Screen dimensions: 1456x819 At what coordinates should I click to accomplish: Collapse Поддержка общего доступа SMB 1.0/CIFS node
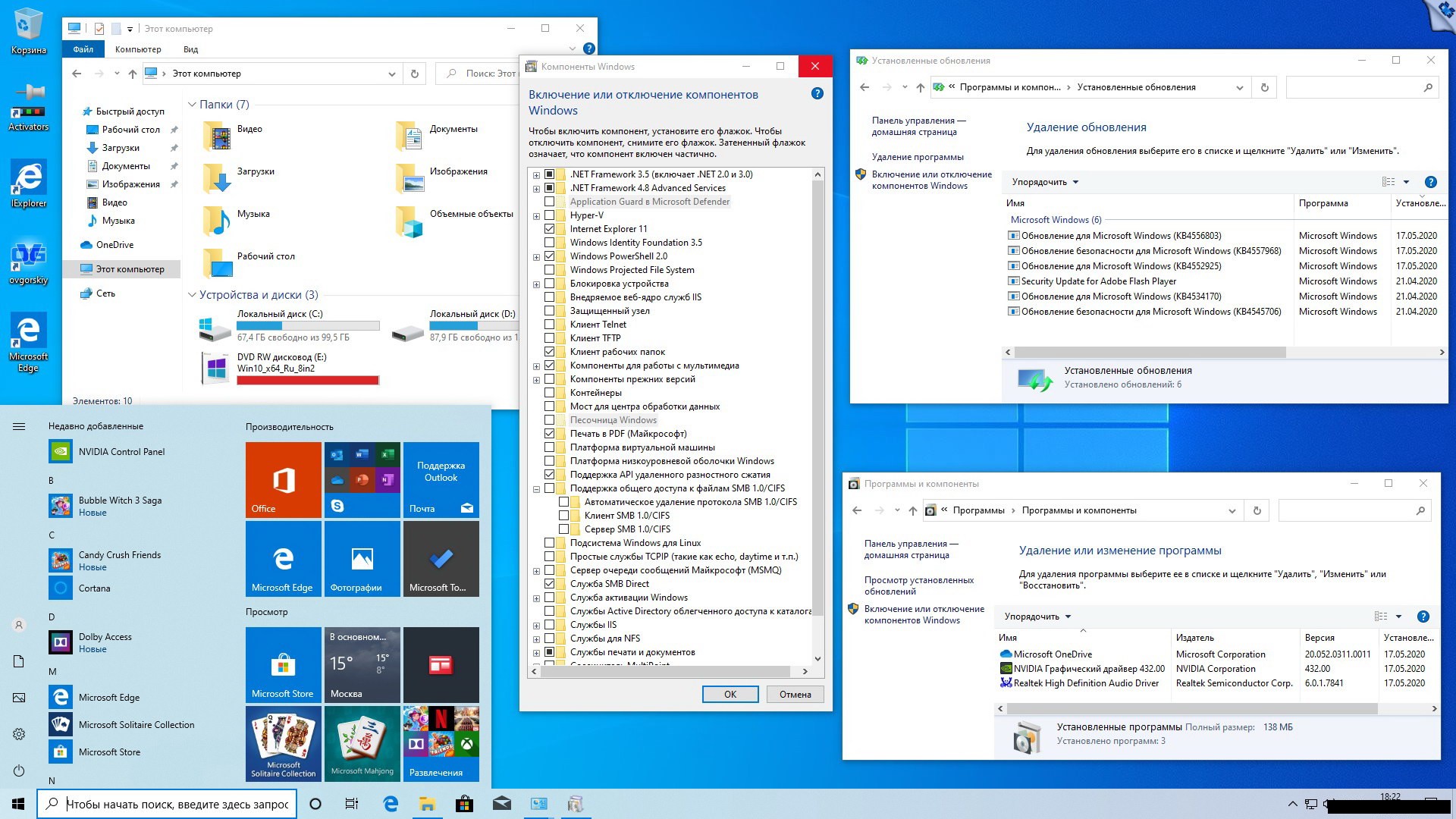536,489
